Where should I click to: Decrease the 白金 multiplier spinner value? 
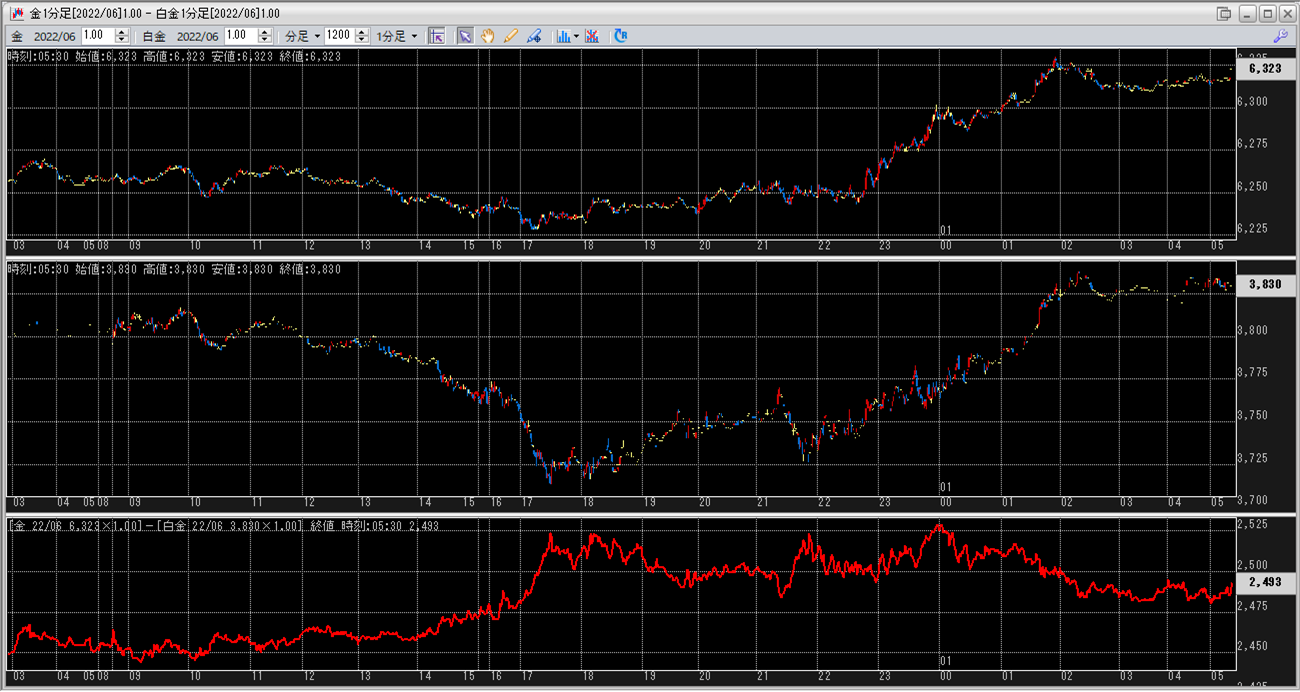(265, 40)
